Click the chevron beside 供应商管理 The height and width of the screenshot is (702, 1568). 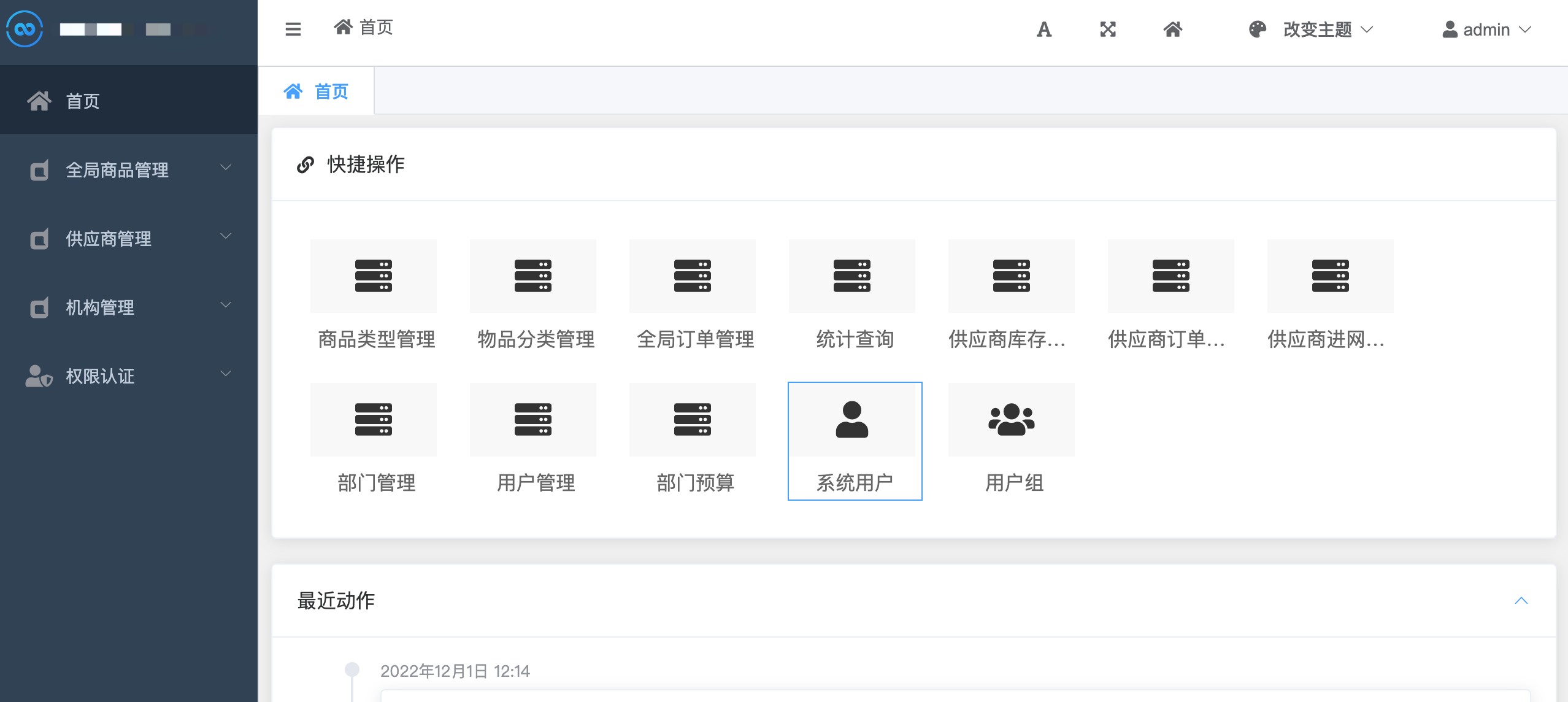coord(226,236)
